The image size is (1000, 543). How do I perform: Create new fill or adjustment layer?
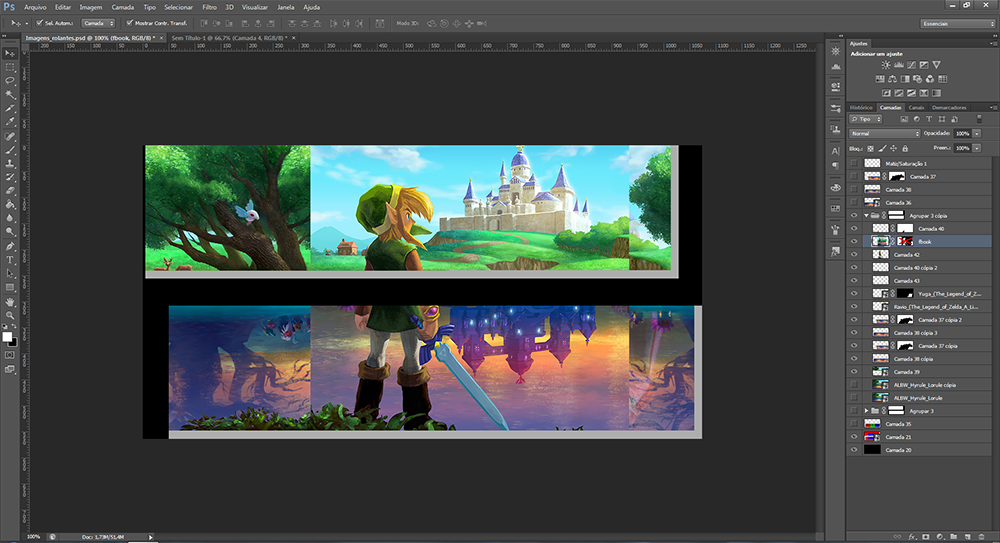[x=940, y=537]
